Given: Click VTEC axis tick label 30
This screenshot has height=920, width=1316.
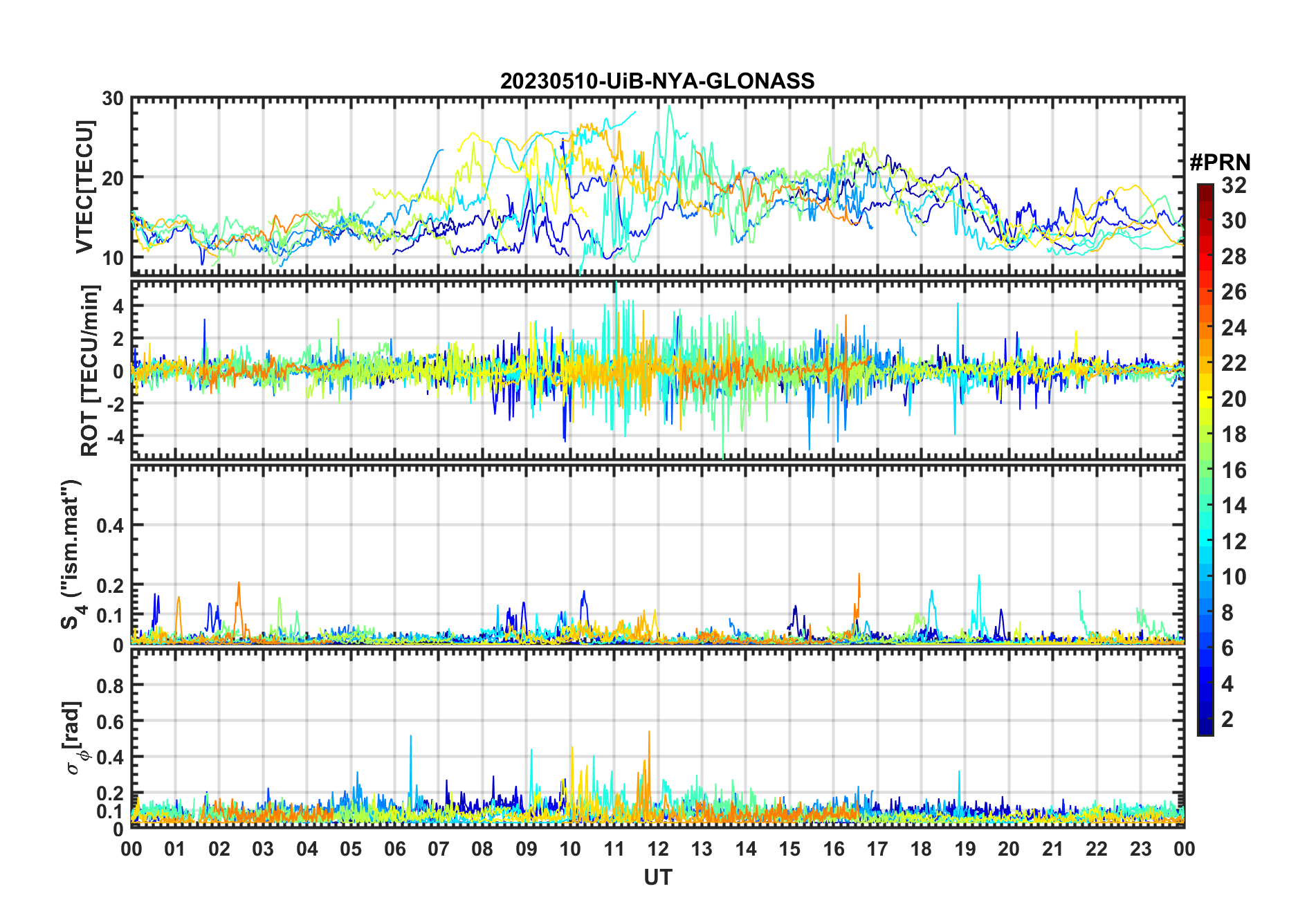Looking at the screenshot, I should 113,99.
